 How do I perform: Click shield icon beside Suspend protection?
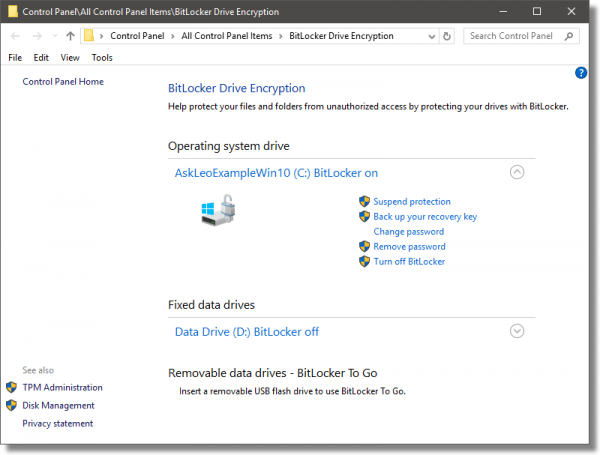click(x=364, y=201)
